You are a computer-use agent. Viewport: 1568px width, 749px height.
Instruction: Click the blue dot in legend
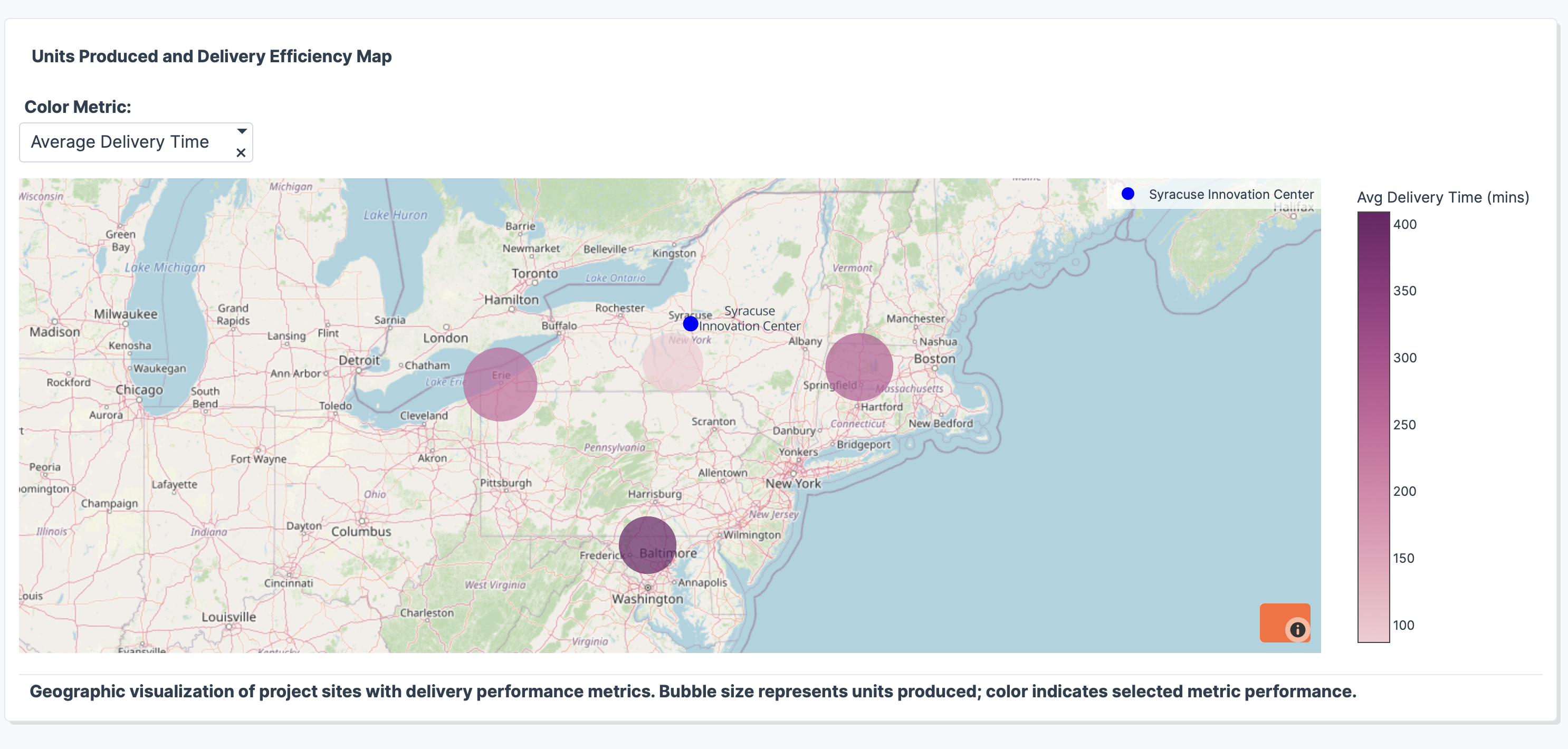pyautogui.click(x=1127, y=194)
